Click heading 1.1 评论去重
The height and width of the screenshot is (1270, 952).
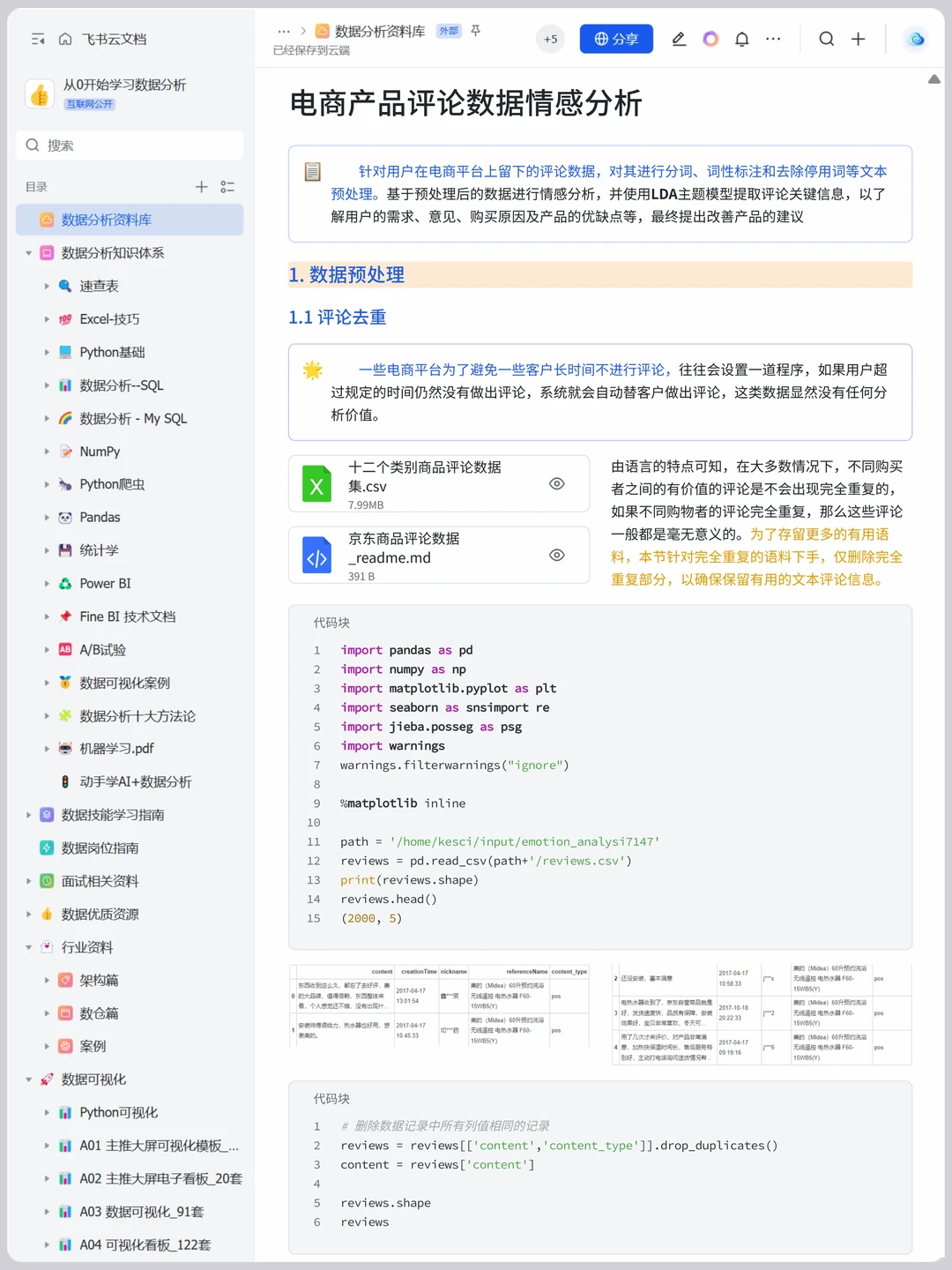[338, 317]
